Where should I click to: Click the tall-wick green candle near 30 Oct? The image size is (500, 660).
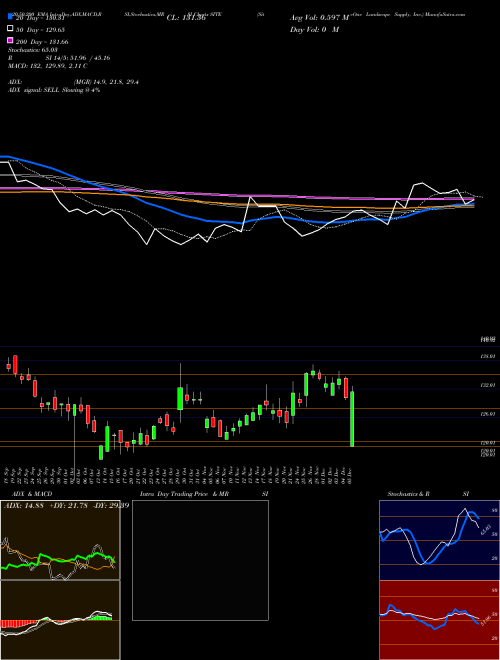(x=180, y=398)
